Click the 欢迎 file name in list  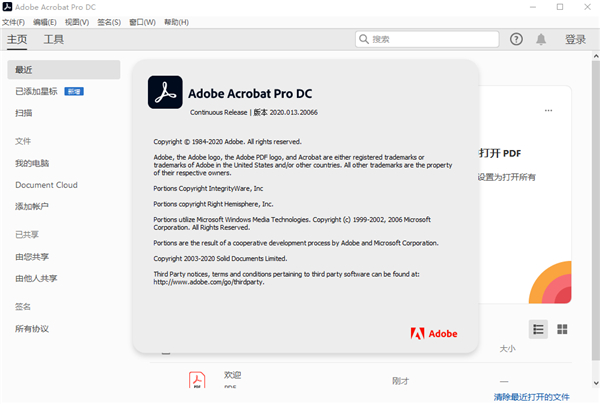(233, 375)
